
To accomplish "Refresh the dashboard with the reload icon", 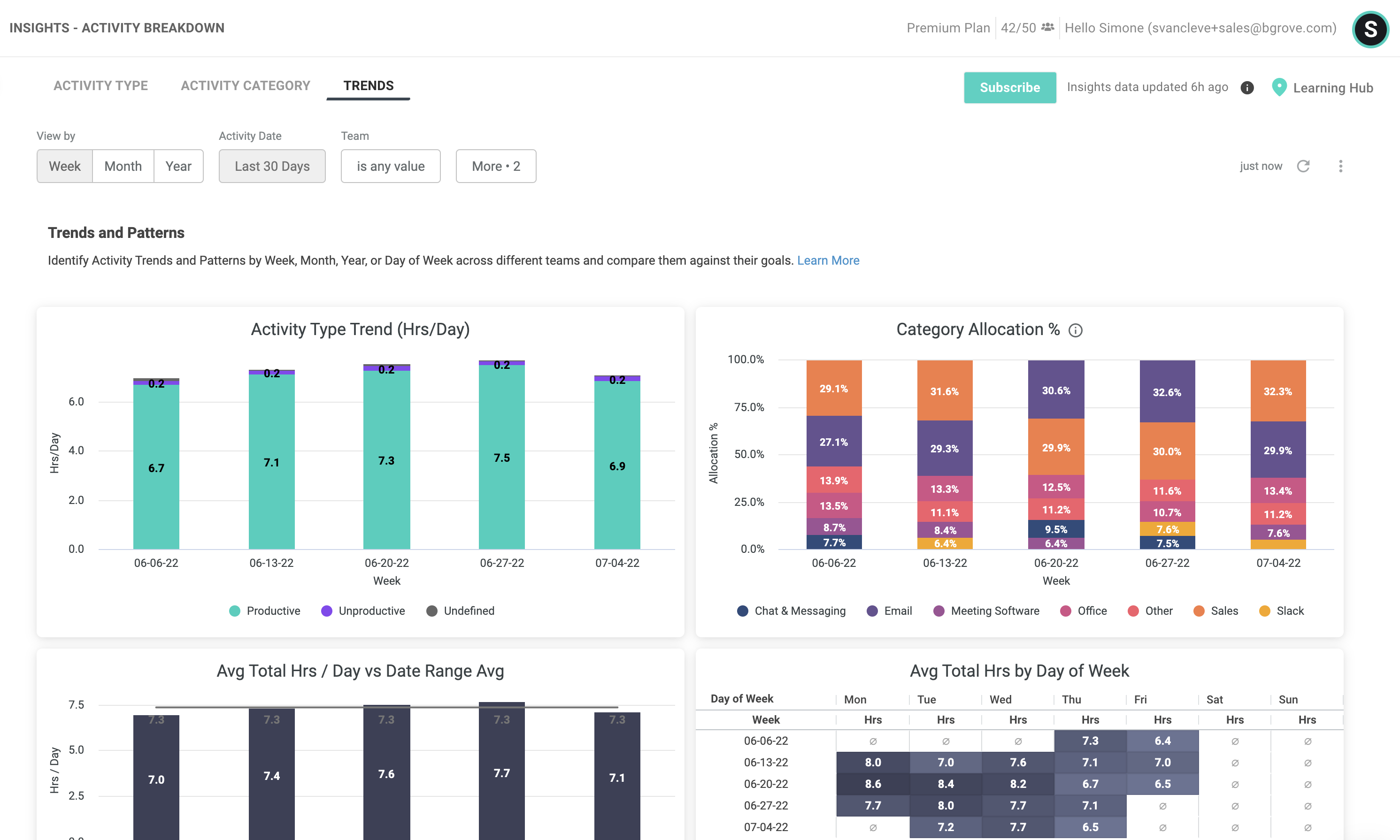I will click(x=1303, y=166).
